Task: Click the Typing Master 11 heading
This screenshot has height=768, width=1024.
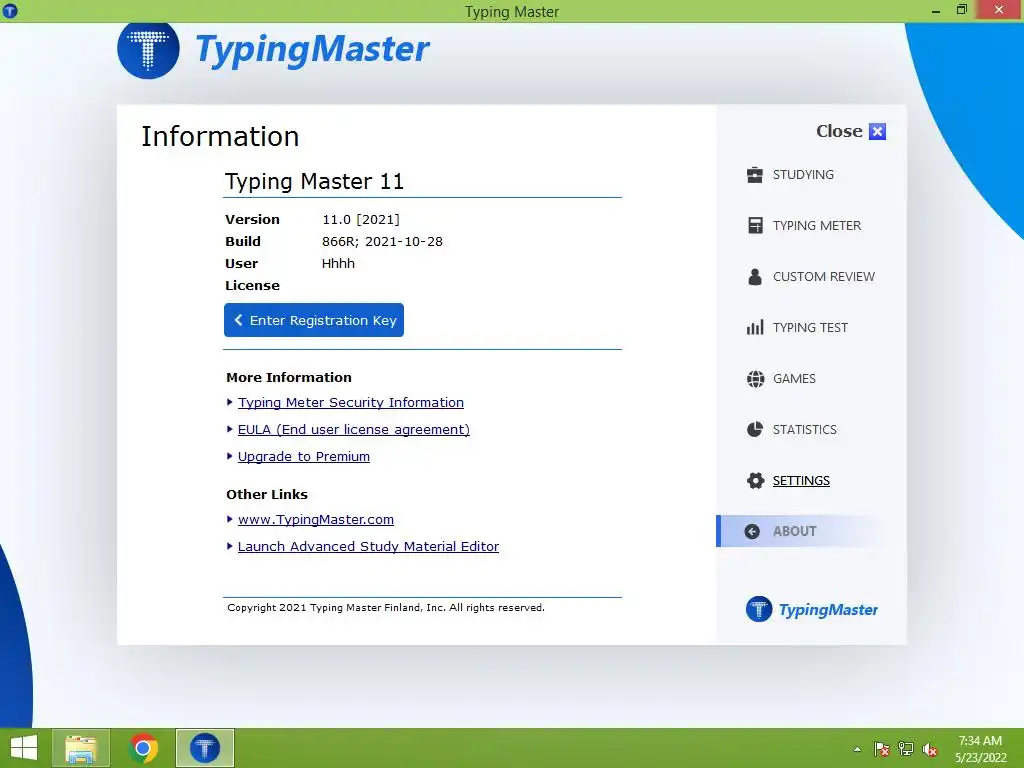Action: pos(314,181)
